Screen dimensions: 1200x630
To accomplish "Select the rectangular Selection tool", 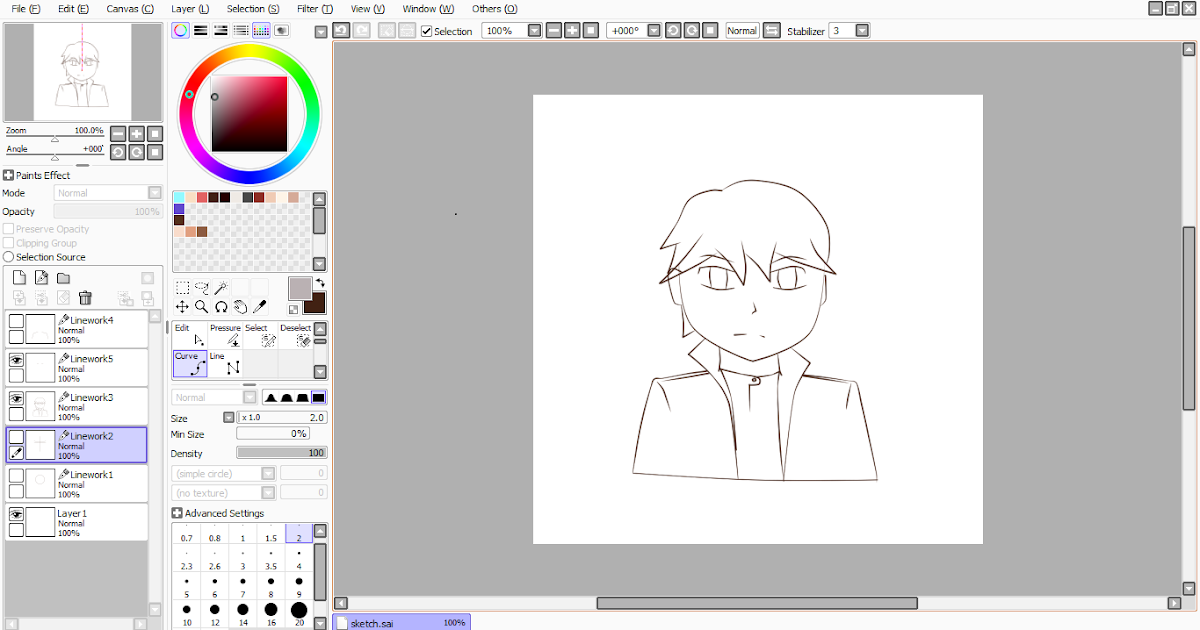I will coord(182,288).
